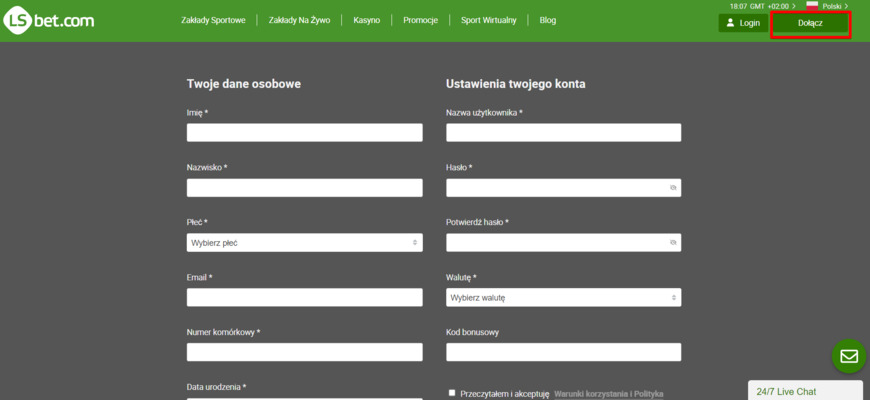The width and height of the screenshot is (870, 400).
Task: Open the Wybierz walutę dropdown
Action: (x=564, y=297)
